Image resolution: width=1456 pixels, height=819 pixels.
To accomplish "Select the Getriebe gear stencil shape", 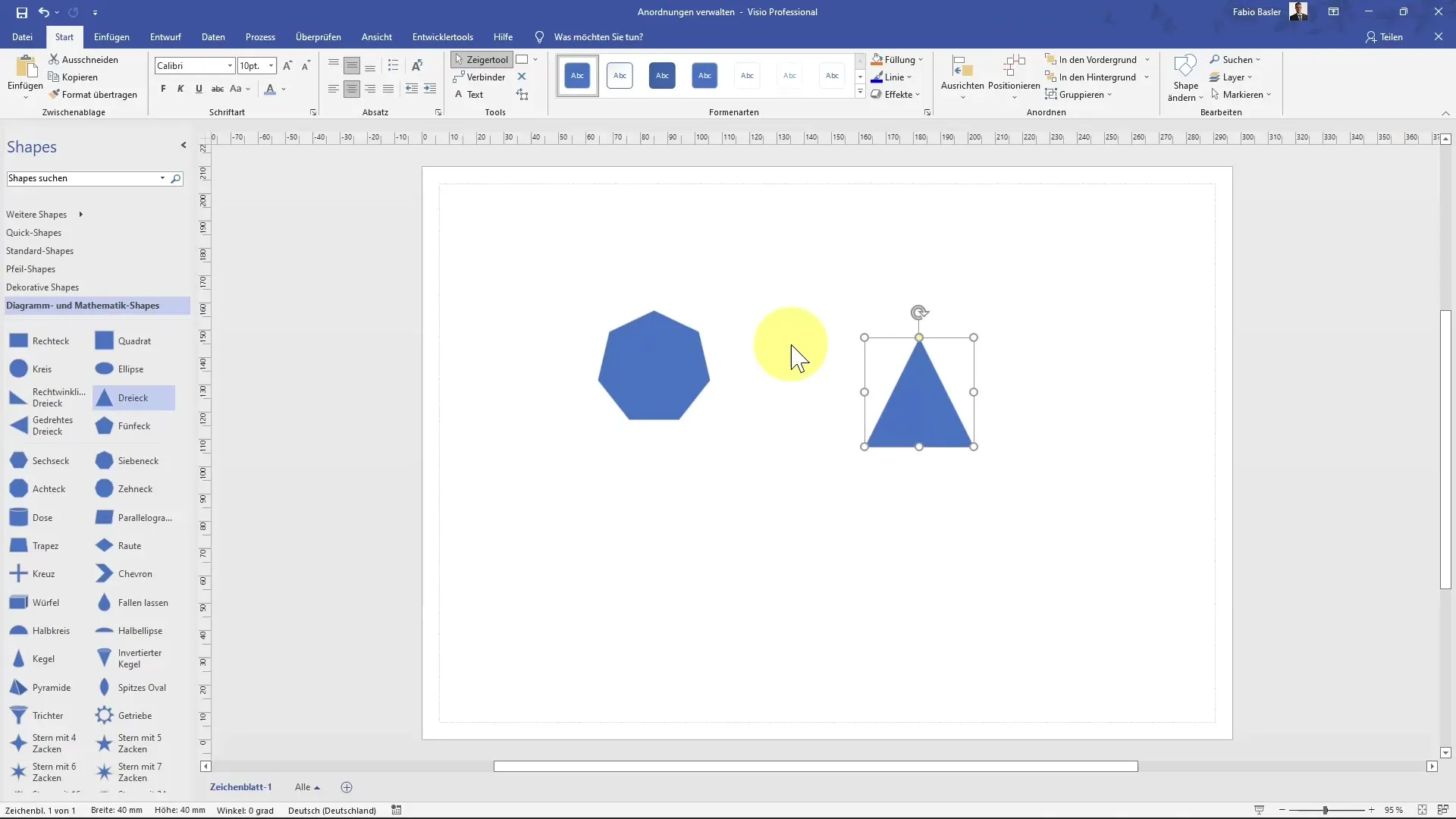I will pyautogui.click(x=124, y=716).
